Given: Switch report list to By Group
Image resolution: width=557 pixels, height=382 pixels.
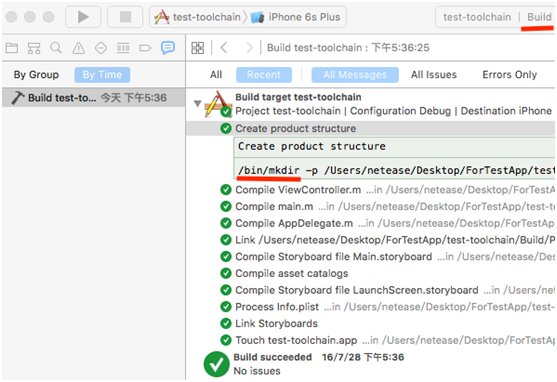Looking at the screenshot, I should [x=36, y=75].
